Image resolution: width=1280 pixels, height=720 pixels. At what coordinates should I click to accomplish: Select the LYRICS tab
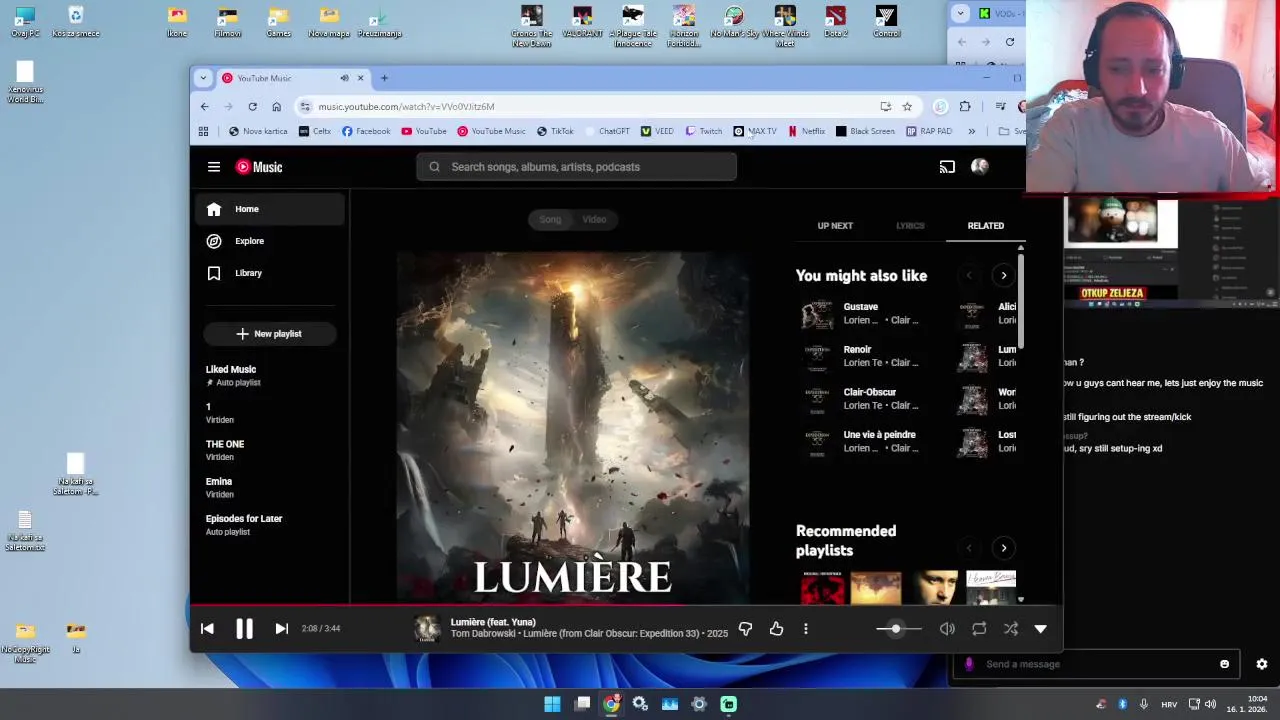[910, 226]
